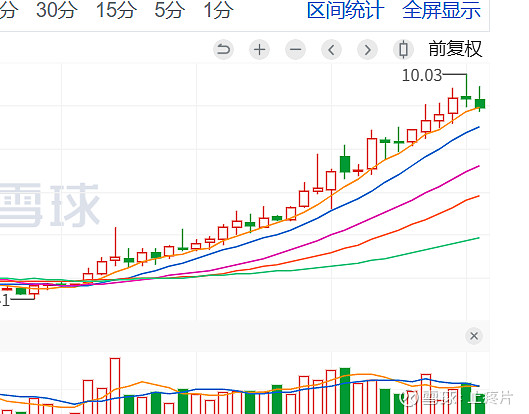The width and height of the screenshot is (529, 414).
Task: Select the tall red candlestick under 10.03 label
Action: (x=453, y=106)
